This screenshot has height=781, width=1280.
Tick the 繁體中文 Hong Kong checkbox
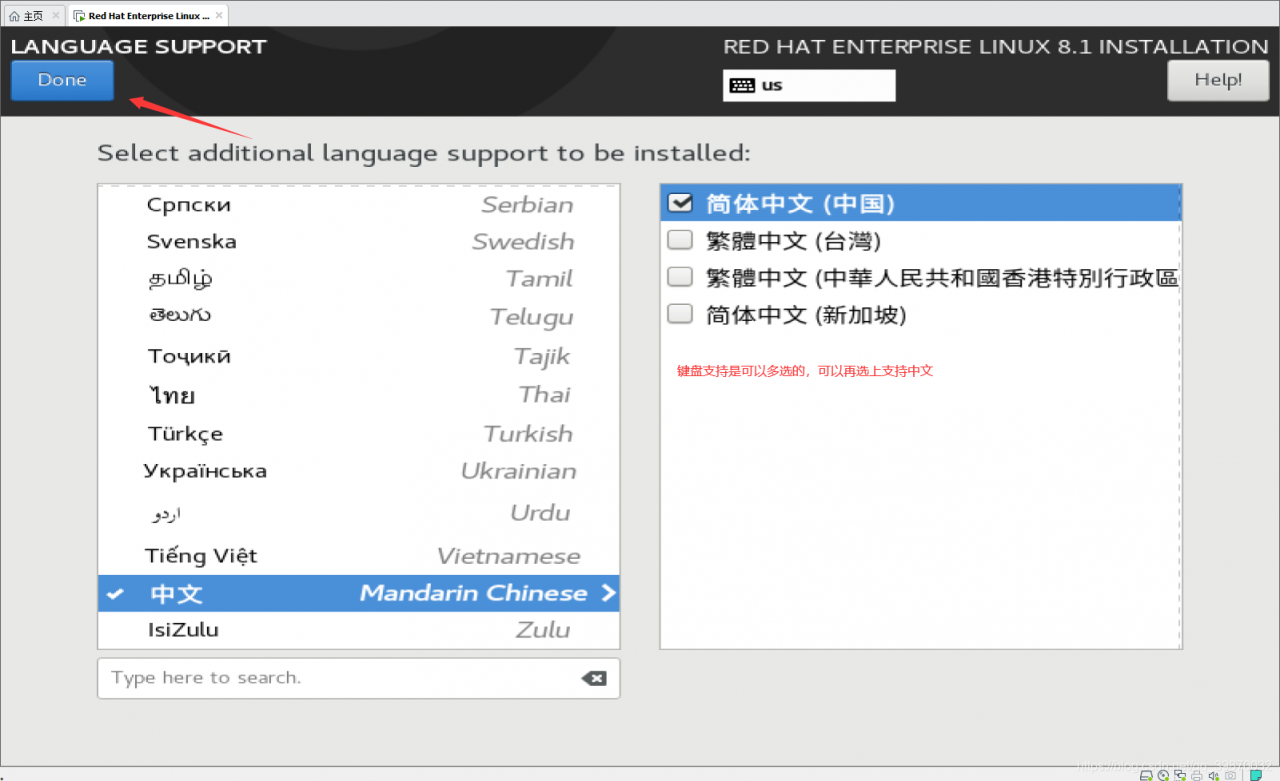[680, 277]
